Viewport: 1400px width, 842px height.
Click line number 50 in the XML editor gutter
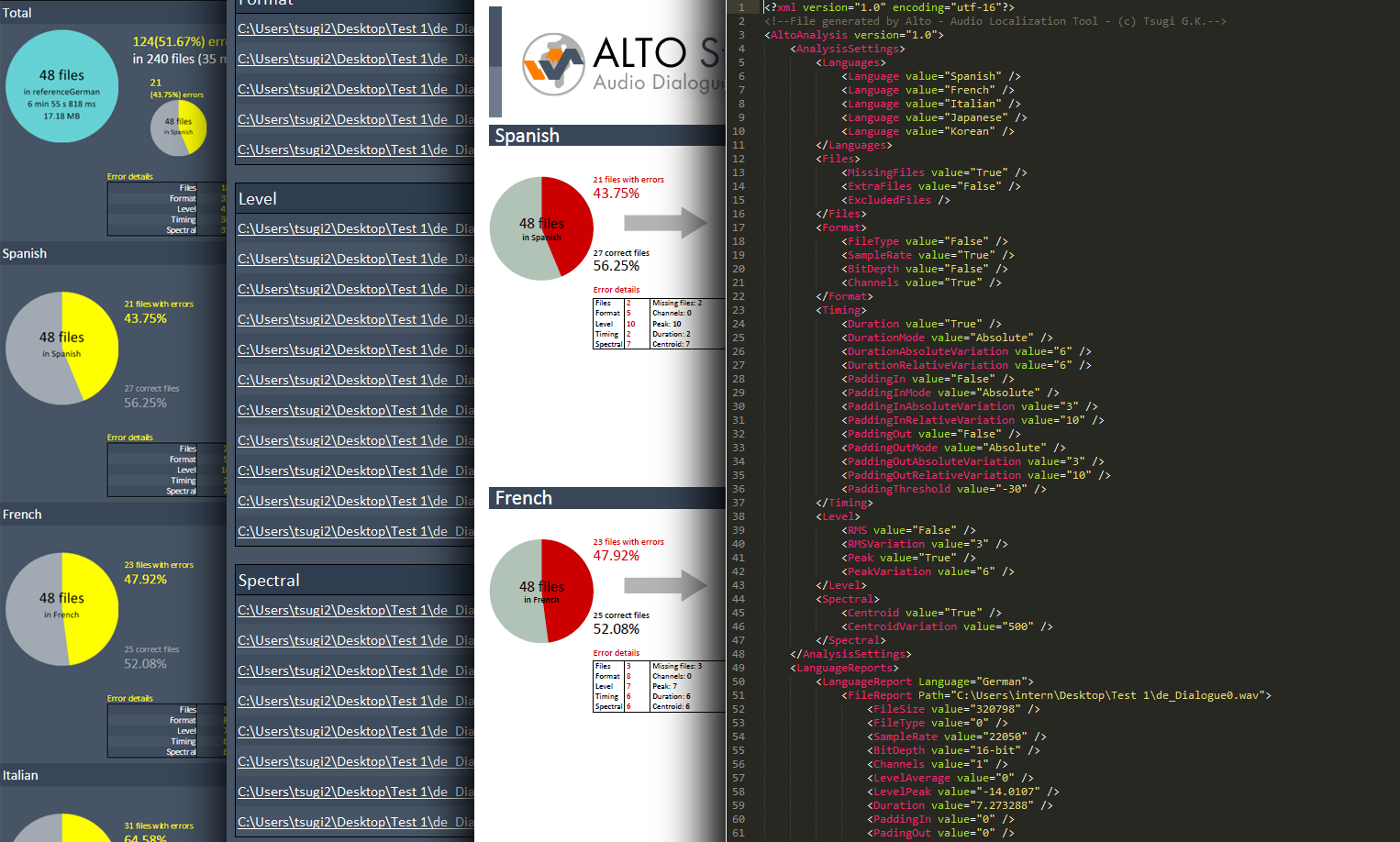(x=739, y=681)
